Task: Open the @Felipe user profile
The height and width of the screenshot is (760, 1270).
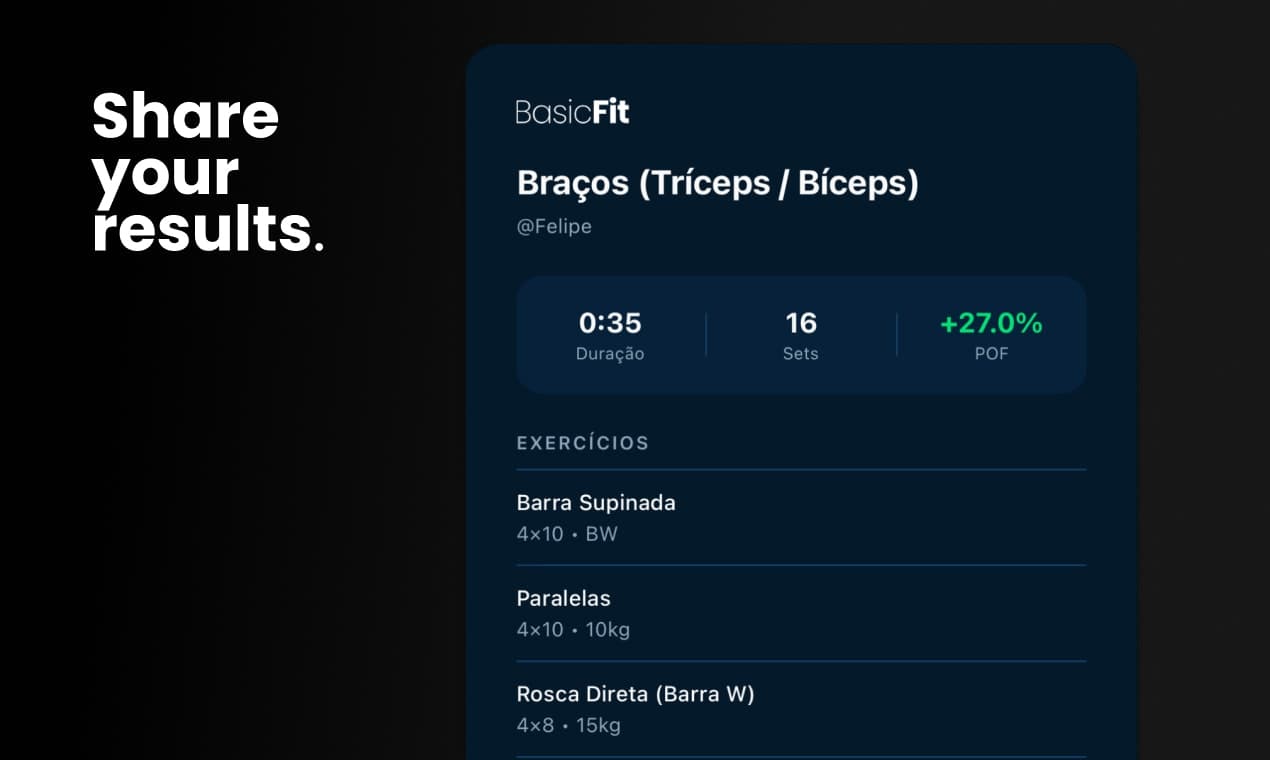Action: (x=554, y=226)
